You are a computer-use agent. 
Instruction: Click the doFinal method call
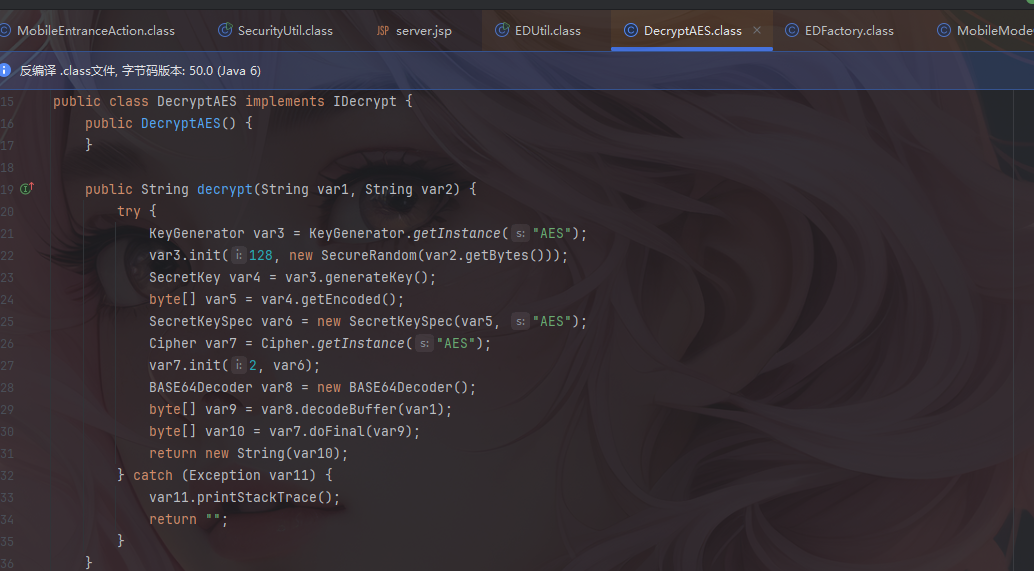(x=337, y=431)
